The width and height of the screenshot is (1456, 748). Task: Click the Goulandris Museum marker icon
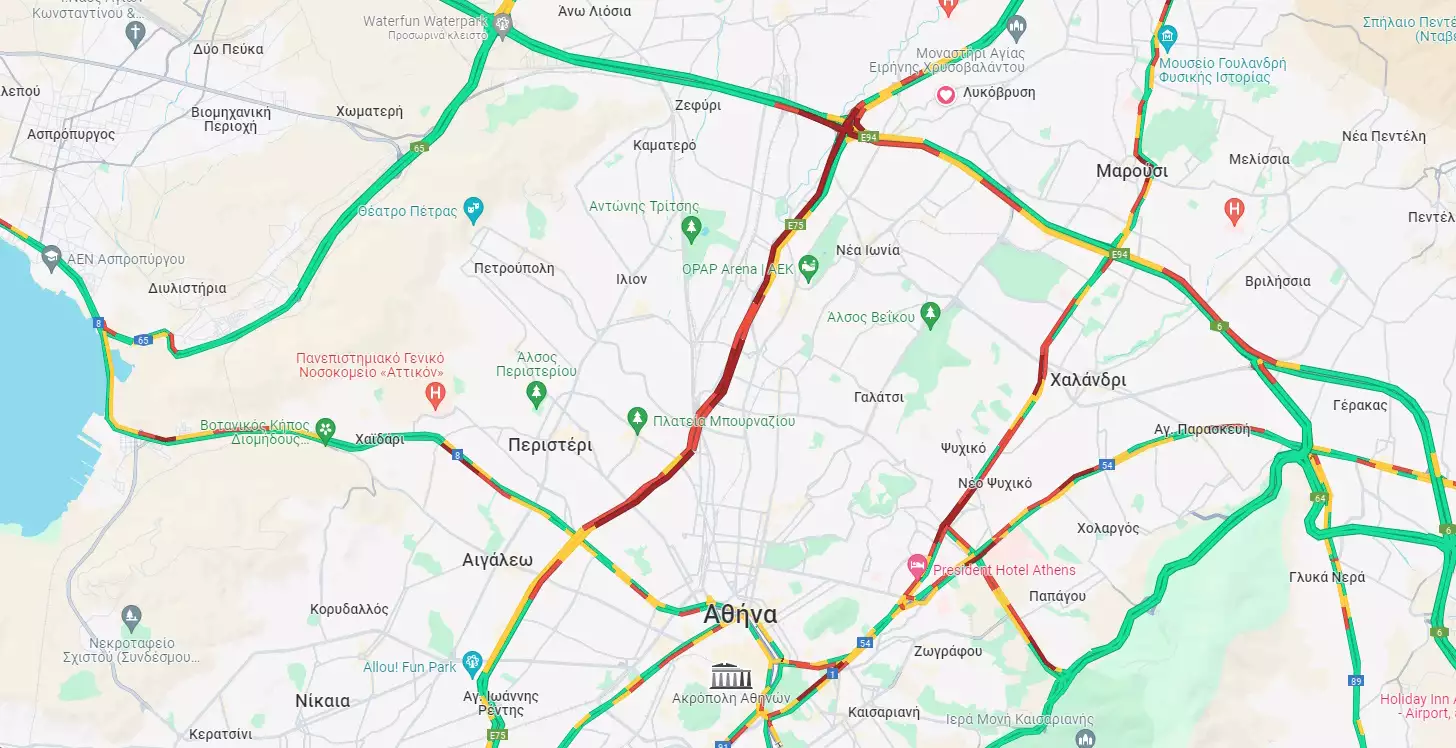[1166, 38]
